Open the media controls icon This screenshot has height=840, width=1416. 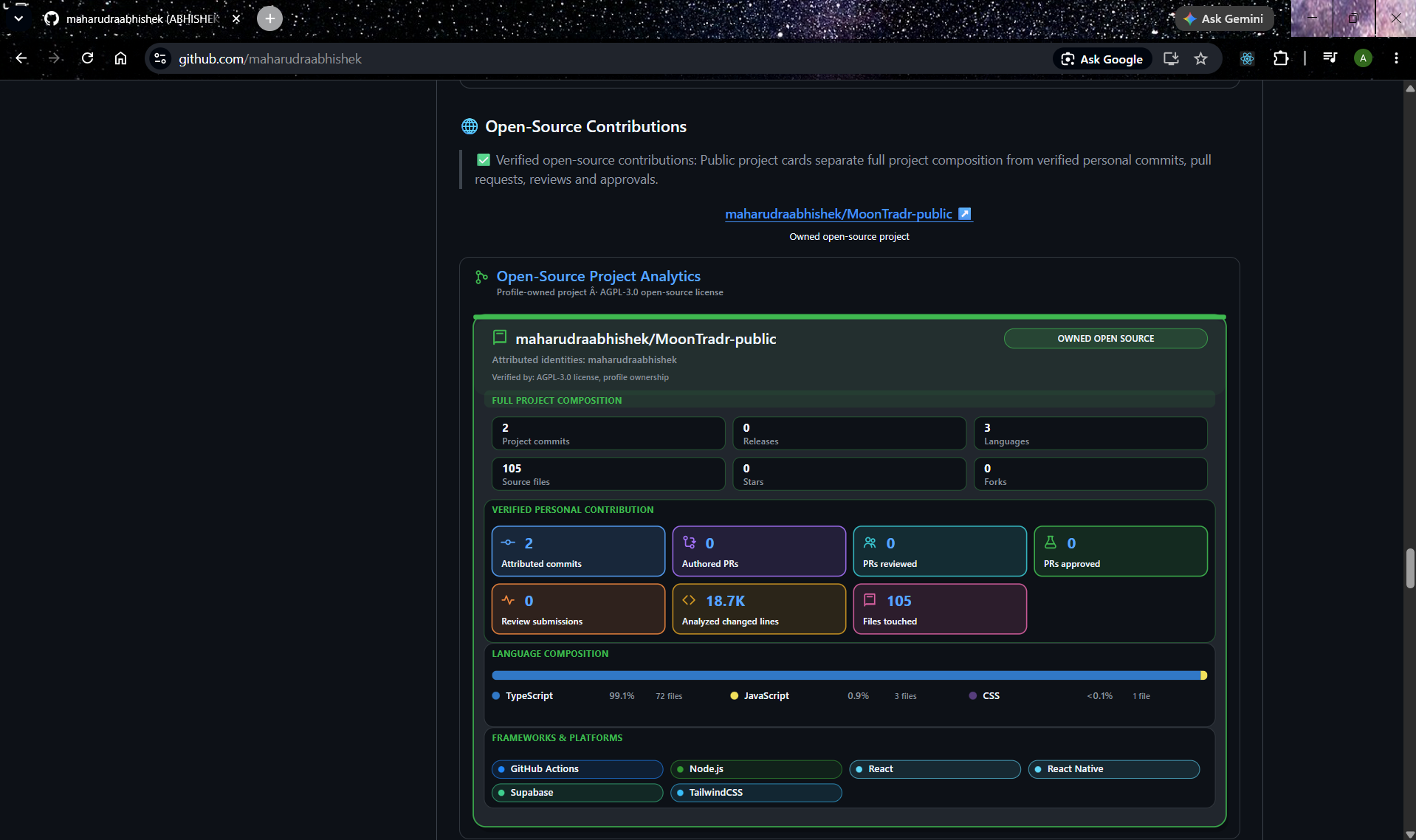pyautogui.click(x=1330, y=58)
